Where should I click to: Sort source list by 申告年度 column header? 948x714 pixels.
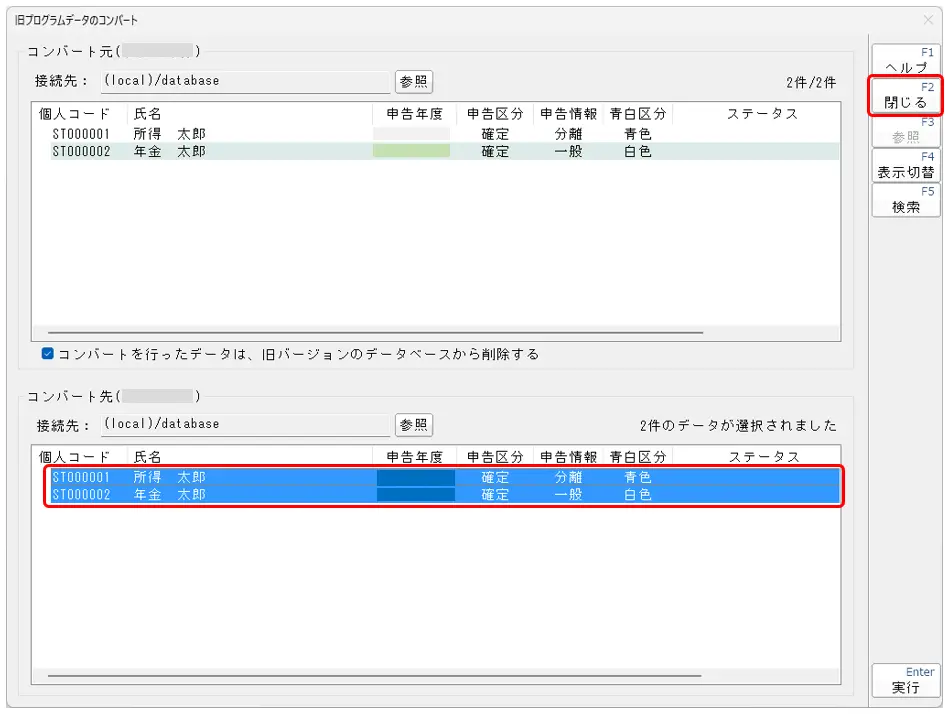414,114
